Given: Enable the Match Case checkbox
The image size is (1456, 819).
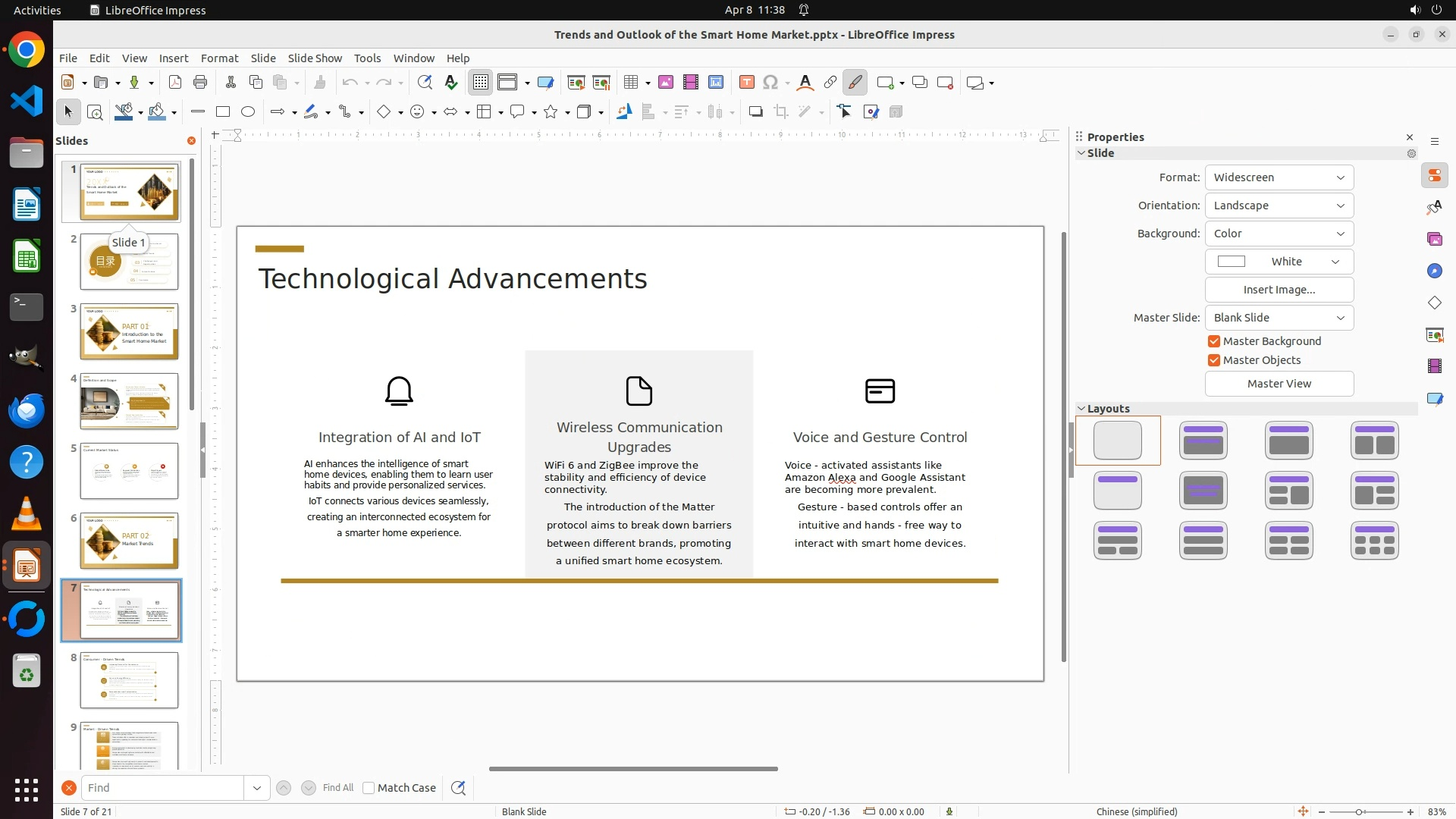Looking at the screenshot, I should pos(369,788).
